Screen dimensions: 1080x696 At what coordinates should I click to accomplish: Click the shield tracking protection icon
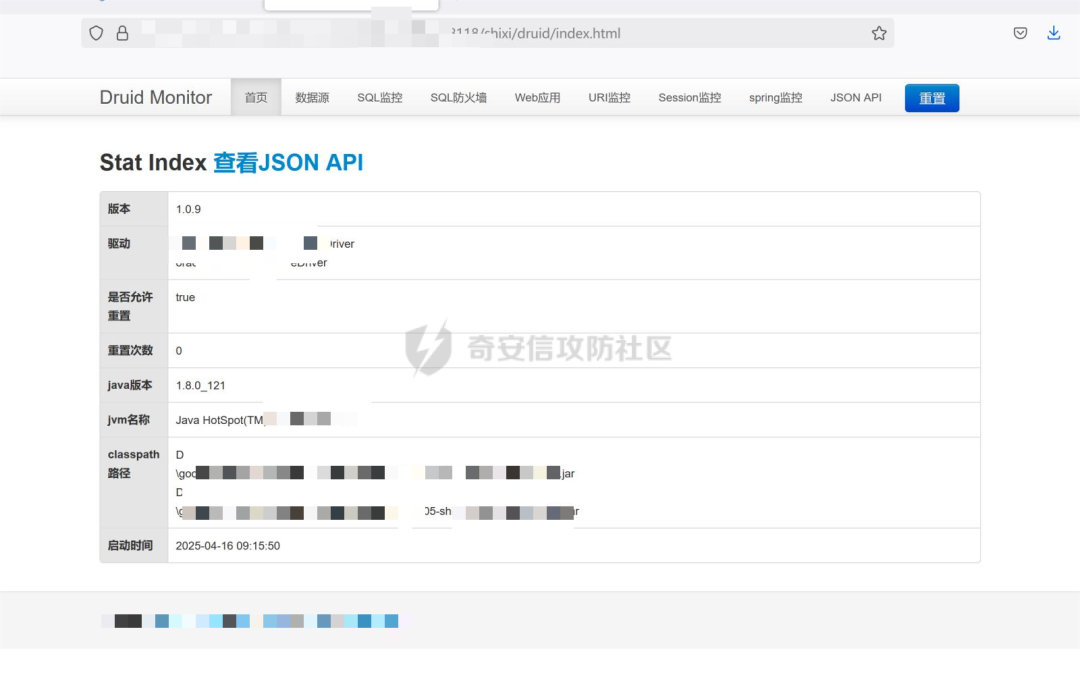click(96, 33)
